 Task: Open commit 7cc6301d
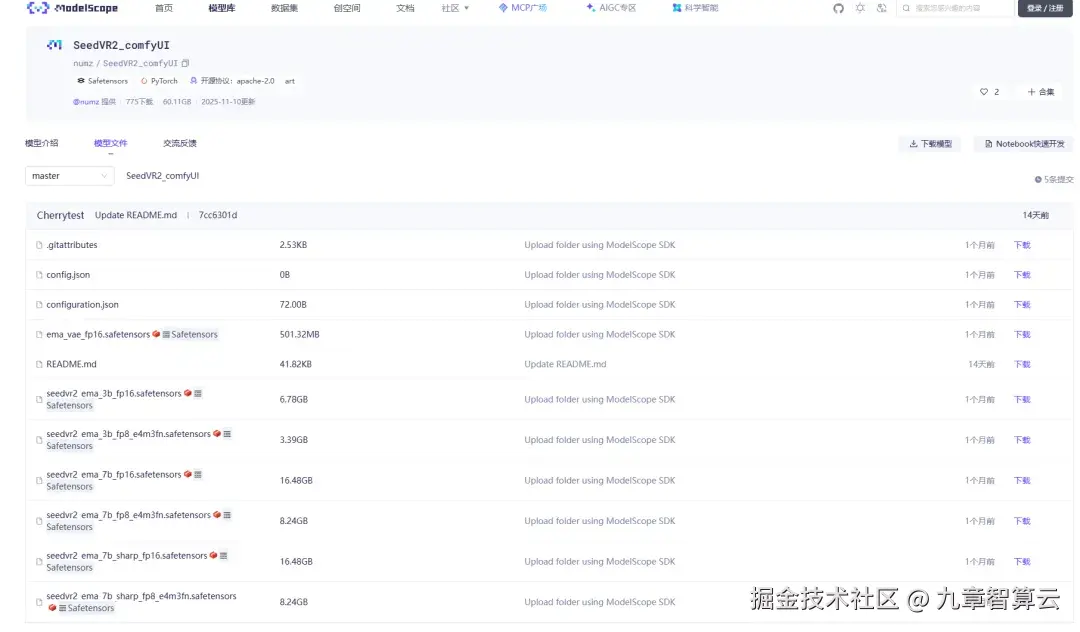coord(218,215)
